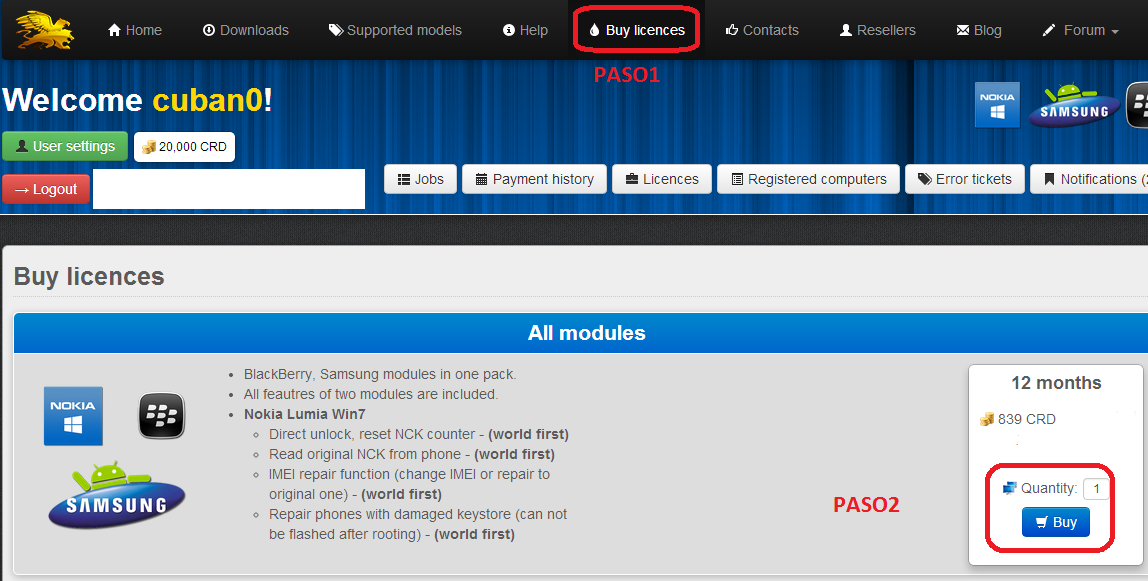Screen dimensions: 1148x581
Task: Open the User settings button
Action: 65,146
